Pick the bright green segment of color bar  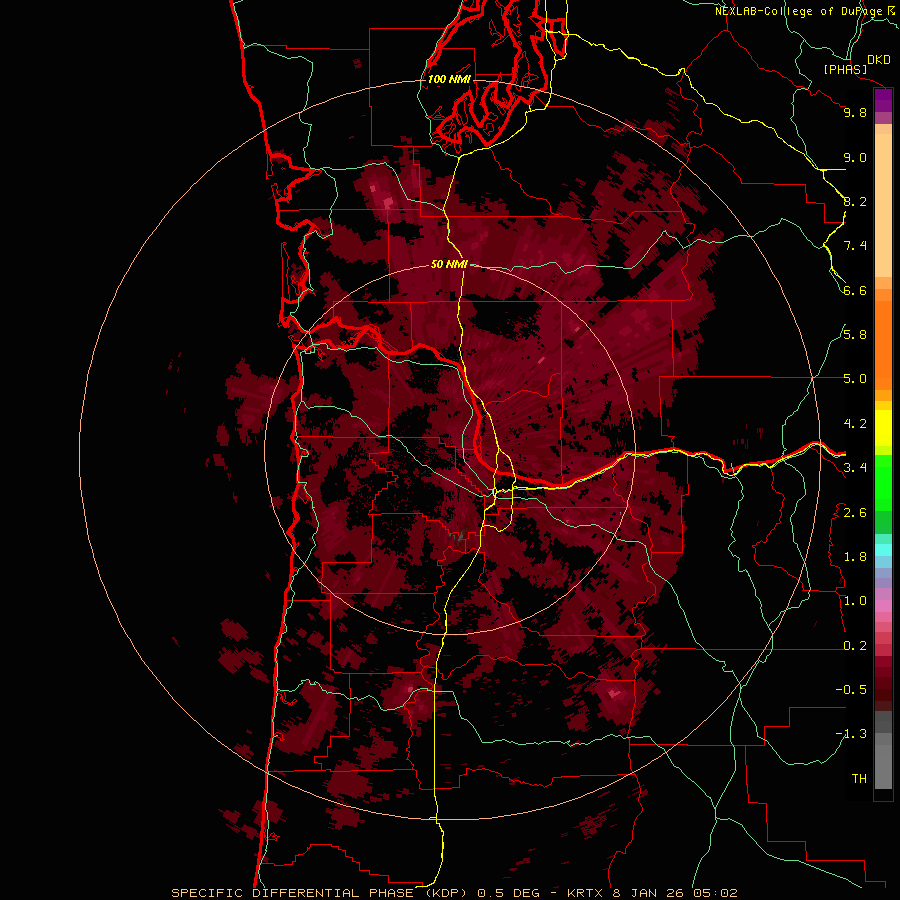point(883,483)
